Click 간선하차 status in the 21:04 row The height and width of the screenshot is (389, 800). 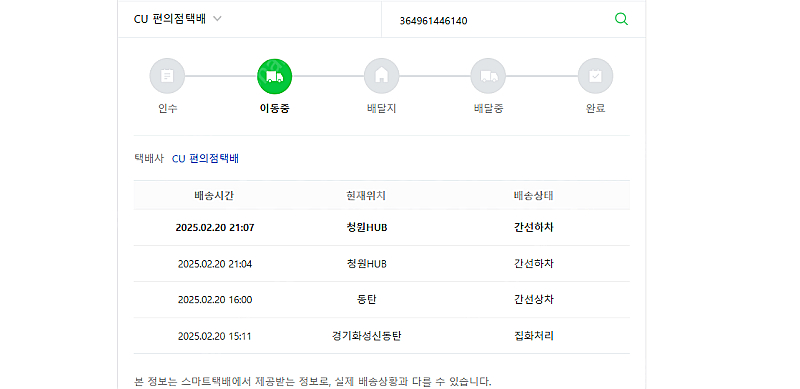534,264
